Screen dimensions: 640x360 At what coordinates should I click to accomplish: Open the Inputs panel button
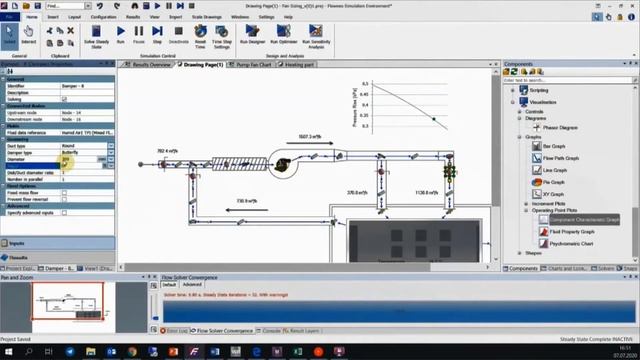[57, 243]
